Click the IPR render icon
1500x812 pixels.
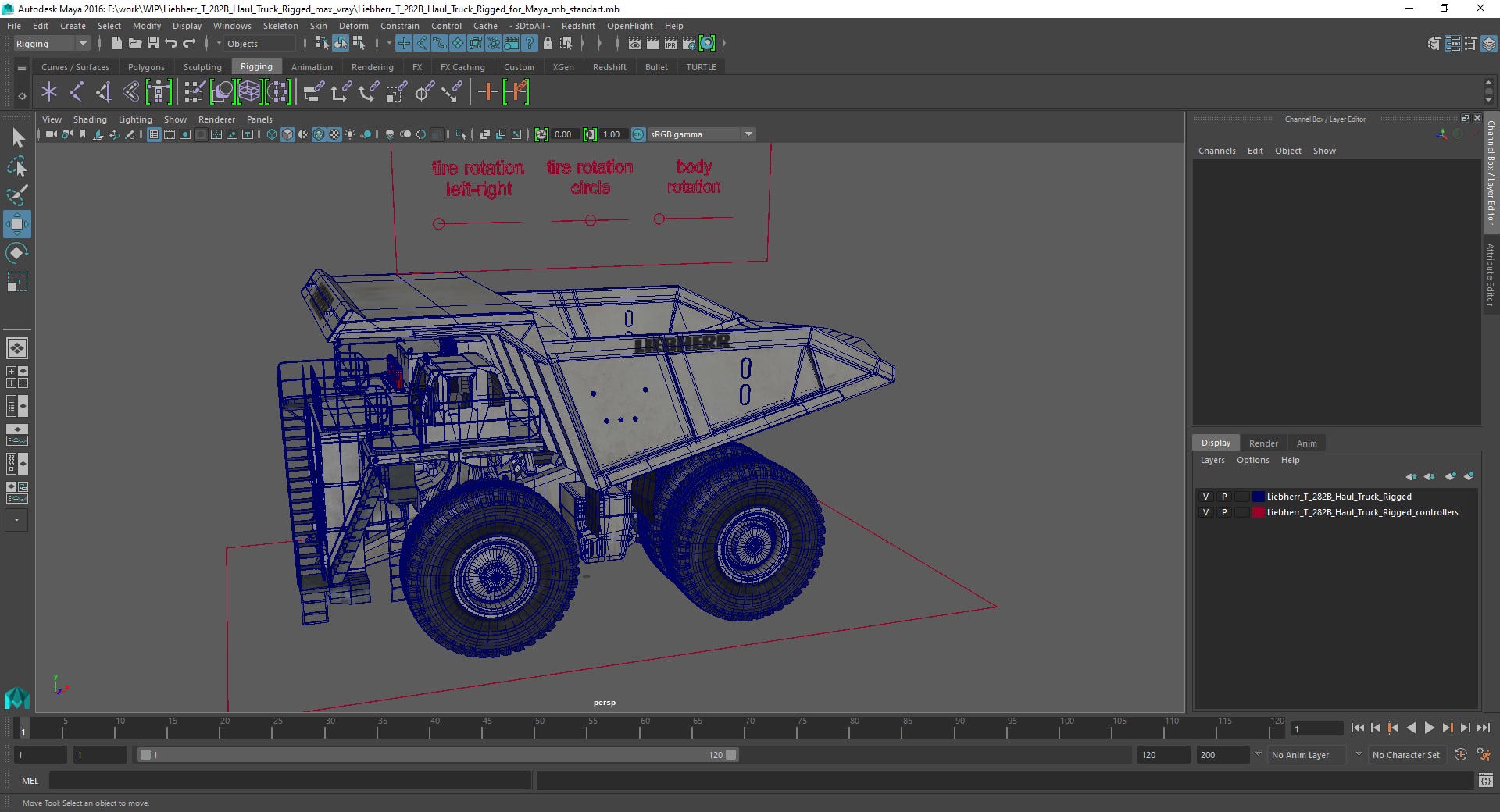[671, 44]
